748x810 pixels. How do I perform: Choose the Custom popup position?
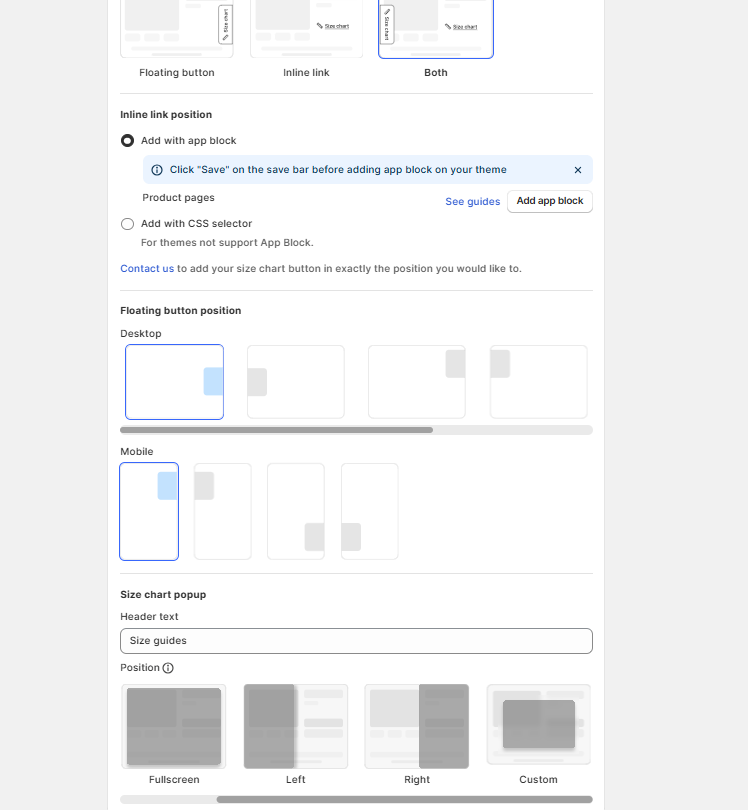(x=538, y=724)
